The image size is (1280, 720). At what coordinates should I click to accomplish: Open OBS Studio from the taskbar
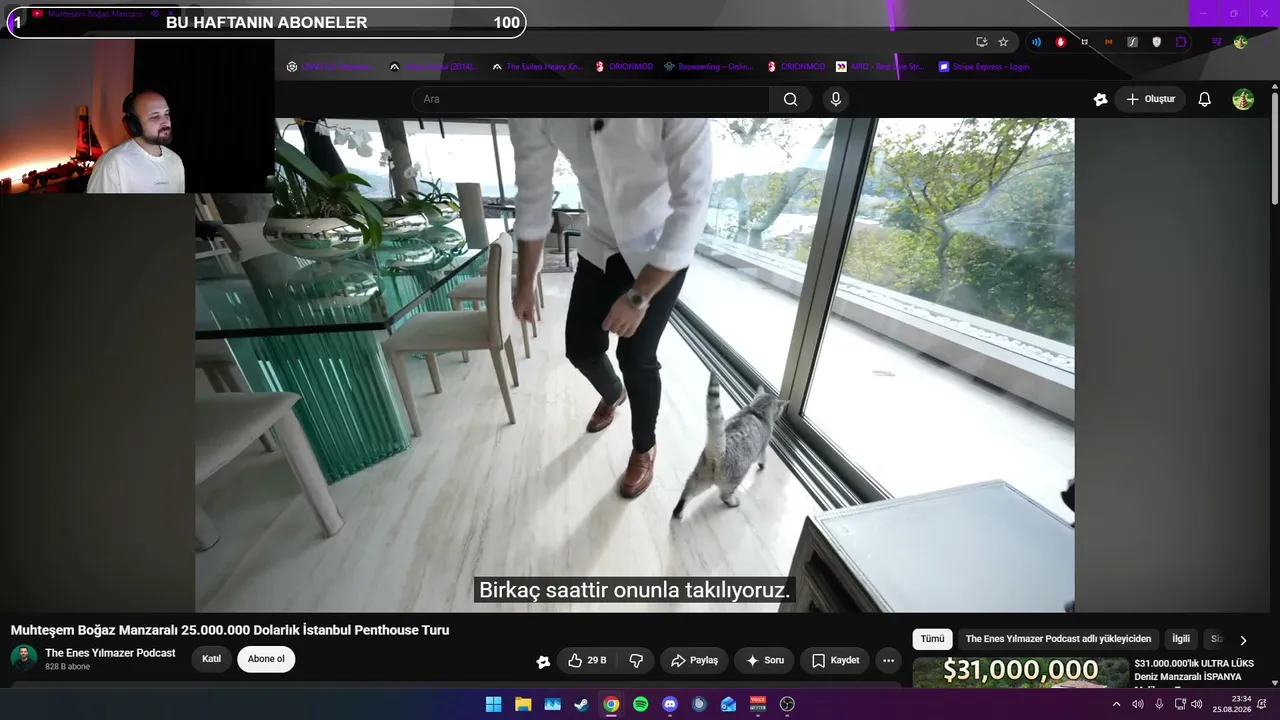(787, 704)
